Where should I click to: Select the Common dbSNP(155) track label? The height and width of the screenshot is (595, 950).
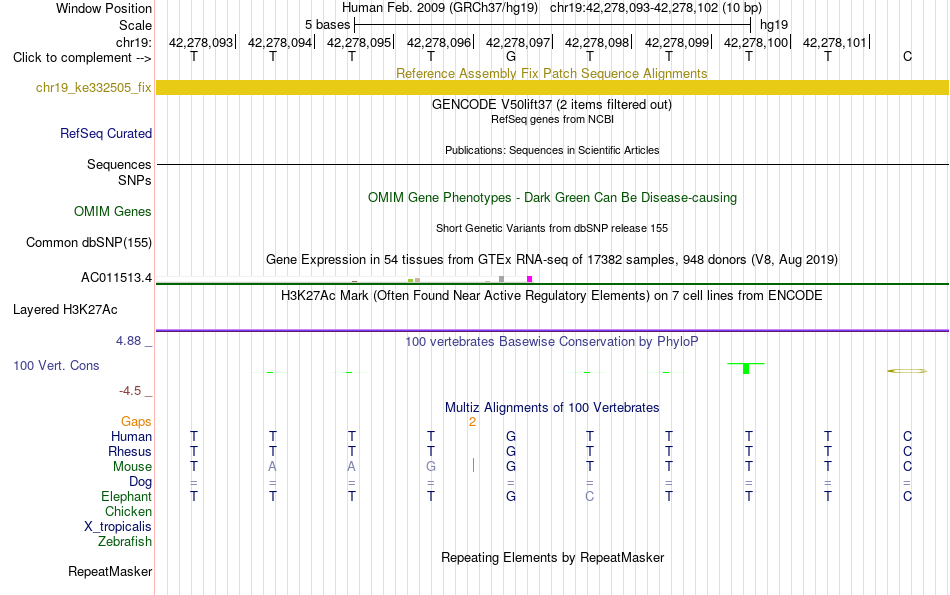click(89, 242)
